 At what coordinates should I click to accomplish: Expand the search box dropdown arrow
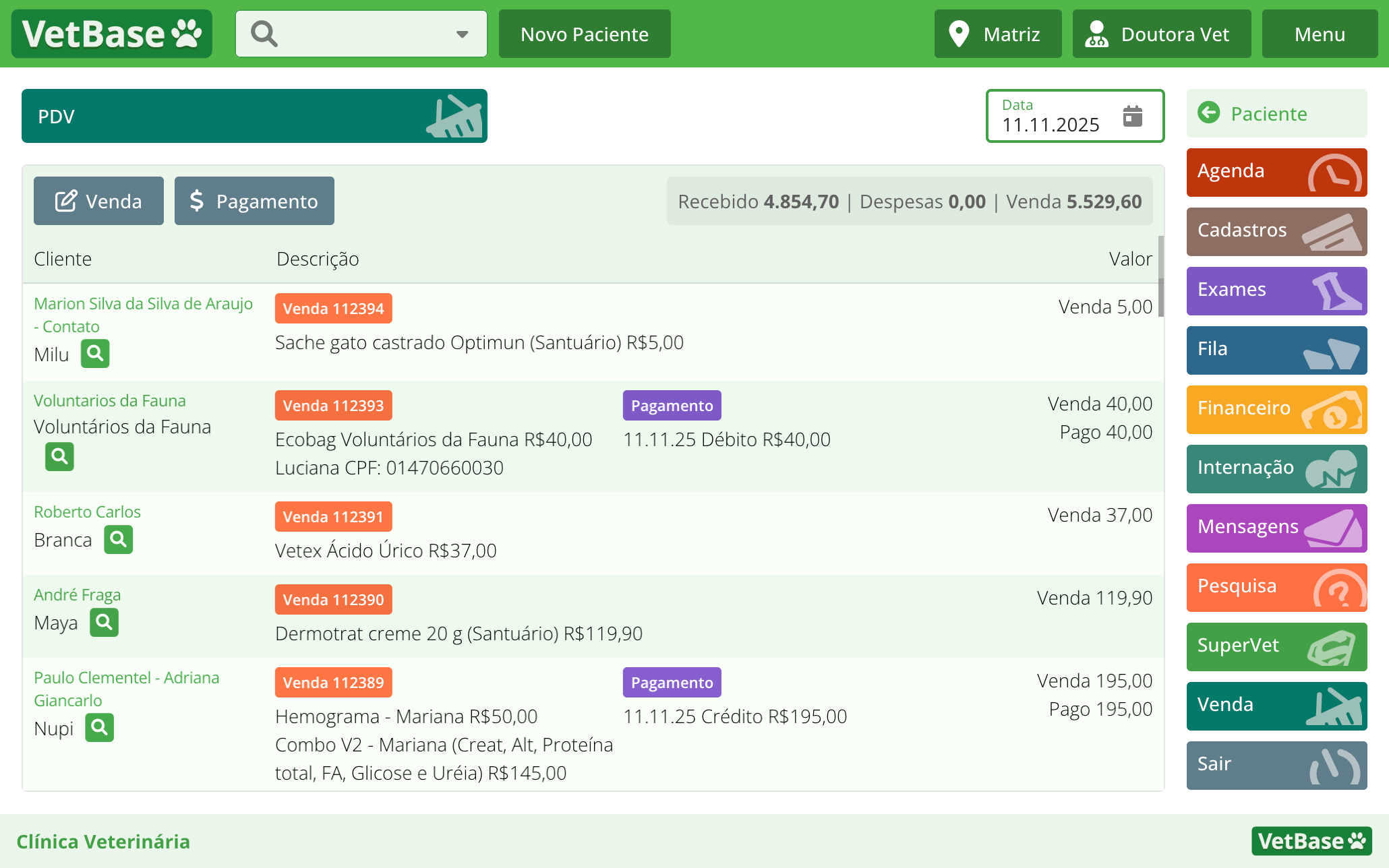(462, 34)
